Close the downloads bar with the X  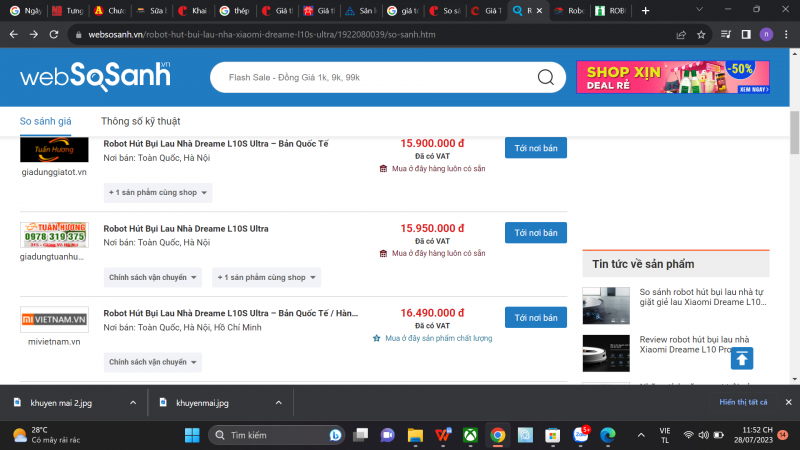(788, 402)
